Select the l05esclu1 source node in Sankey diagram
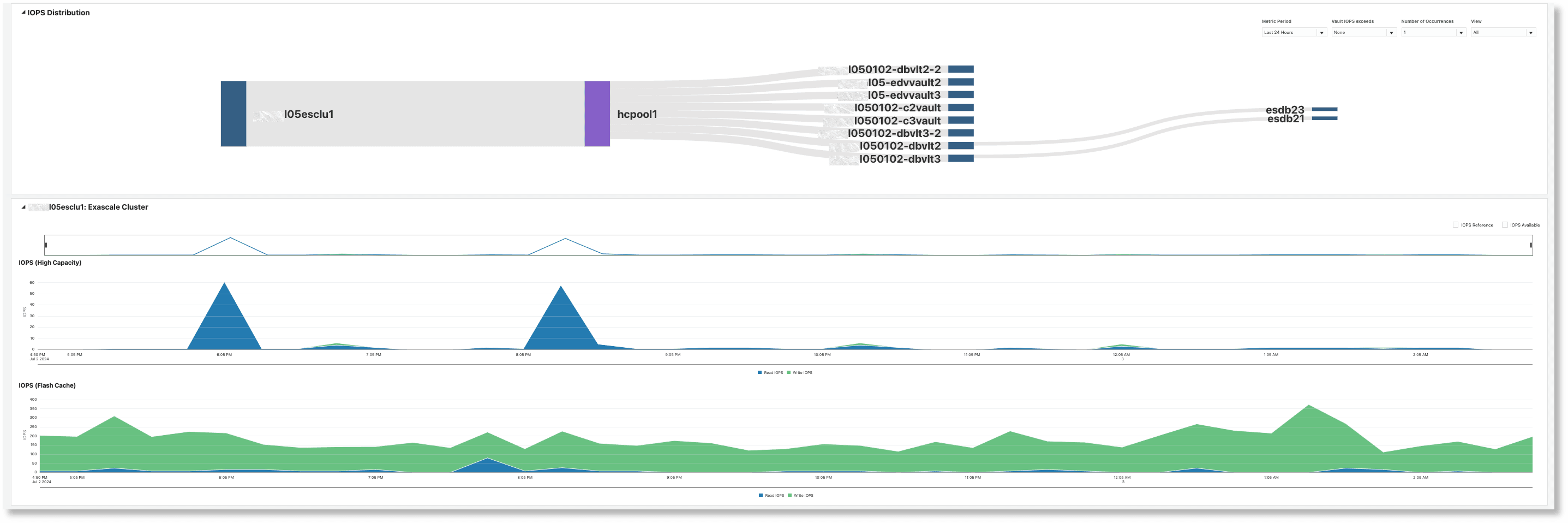 [232, 114]
